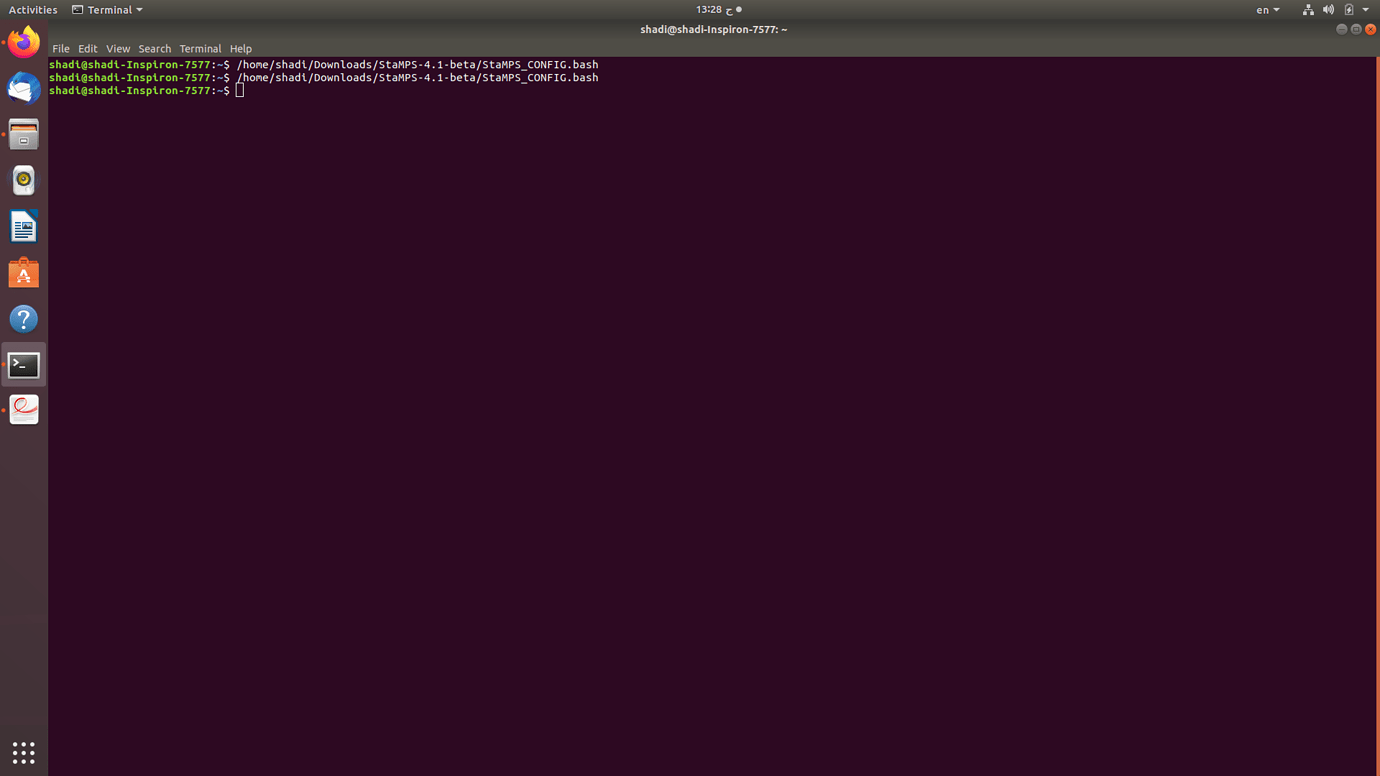
Task: Launch Firefox from the dock
Action: pyautogui.click(x=23, y=42)
